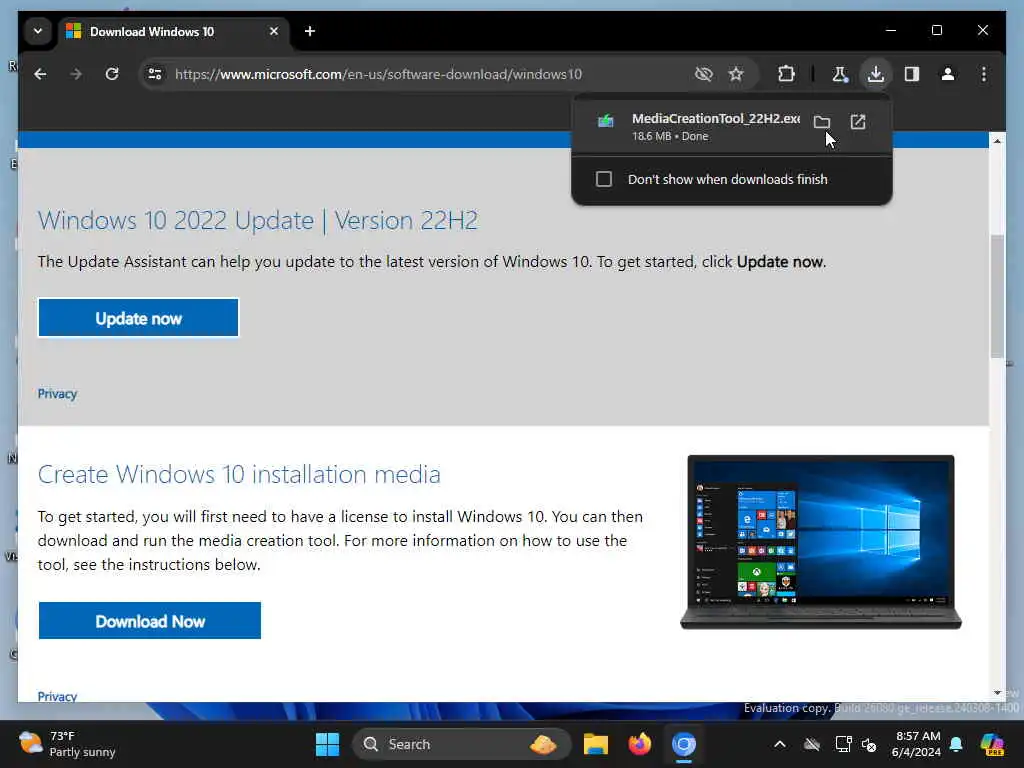The width and height of the screenshot is (1024, 768).
Task: Open the profile avatar icon
Action: [948, 74]
